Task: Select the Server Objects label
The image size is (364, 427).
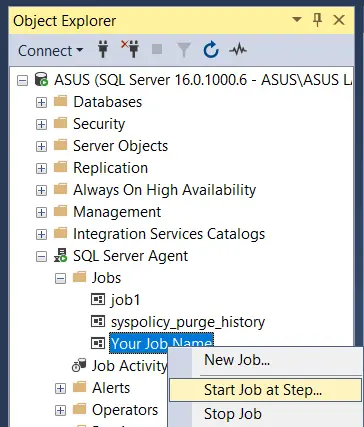Action: (120, 146)
